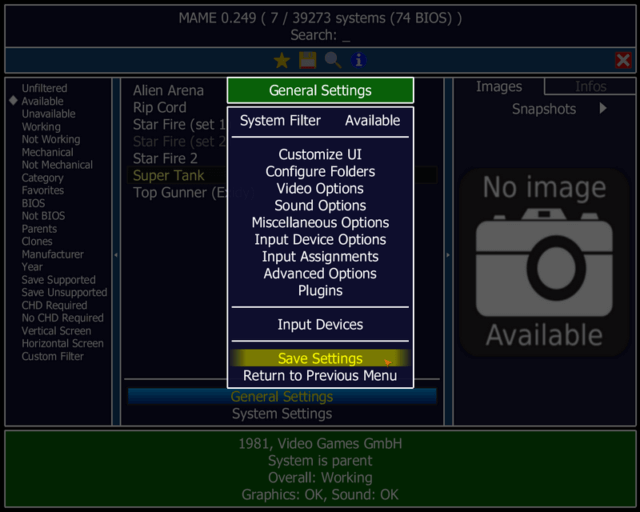Open Miscellaneous Options
This screenshot has width=640, height=512.
tap(320, 223)
